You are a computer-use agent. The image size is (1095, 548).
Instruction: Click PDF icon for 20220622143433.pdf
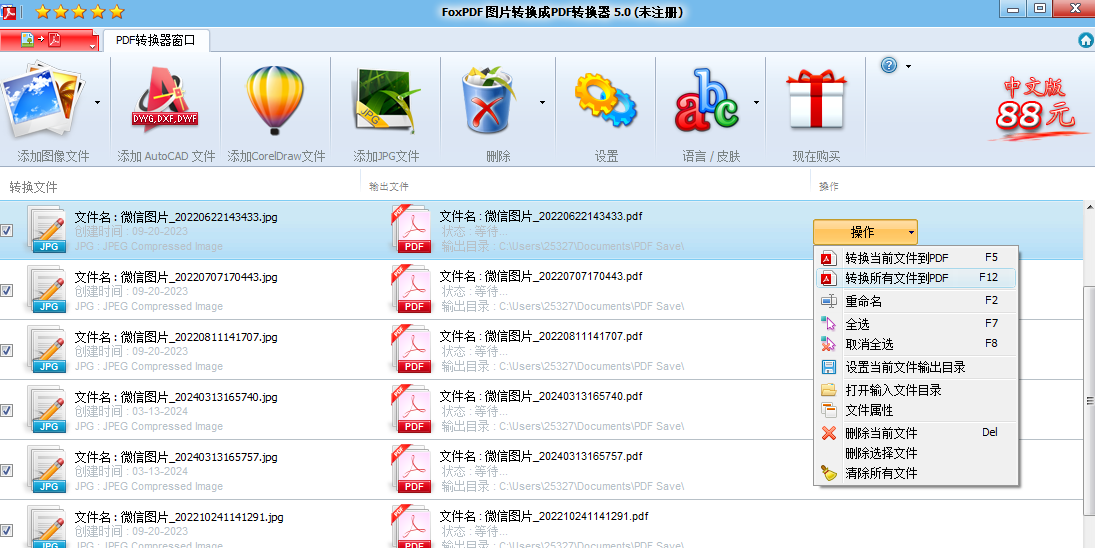pyautogui.click(x=412, y=229)
